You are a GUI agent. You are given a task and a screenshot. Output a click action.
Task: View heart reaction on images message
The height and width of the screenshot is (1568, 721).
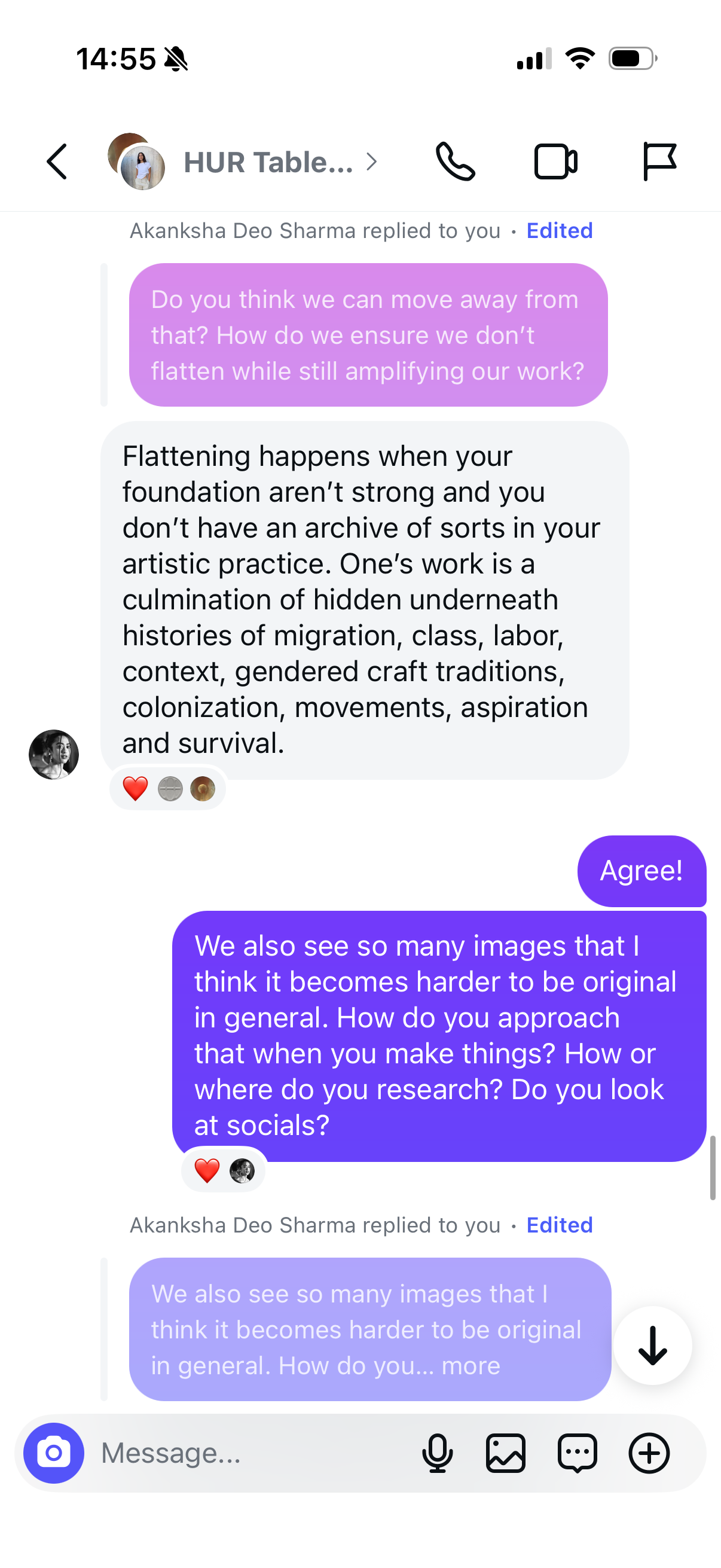point(207,1170)
